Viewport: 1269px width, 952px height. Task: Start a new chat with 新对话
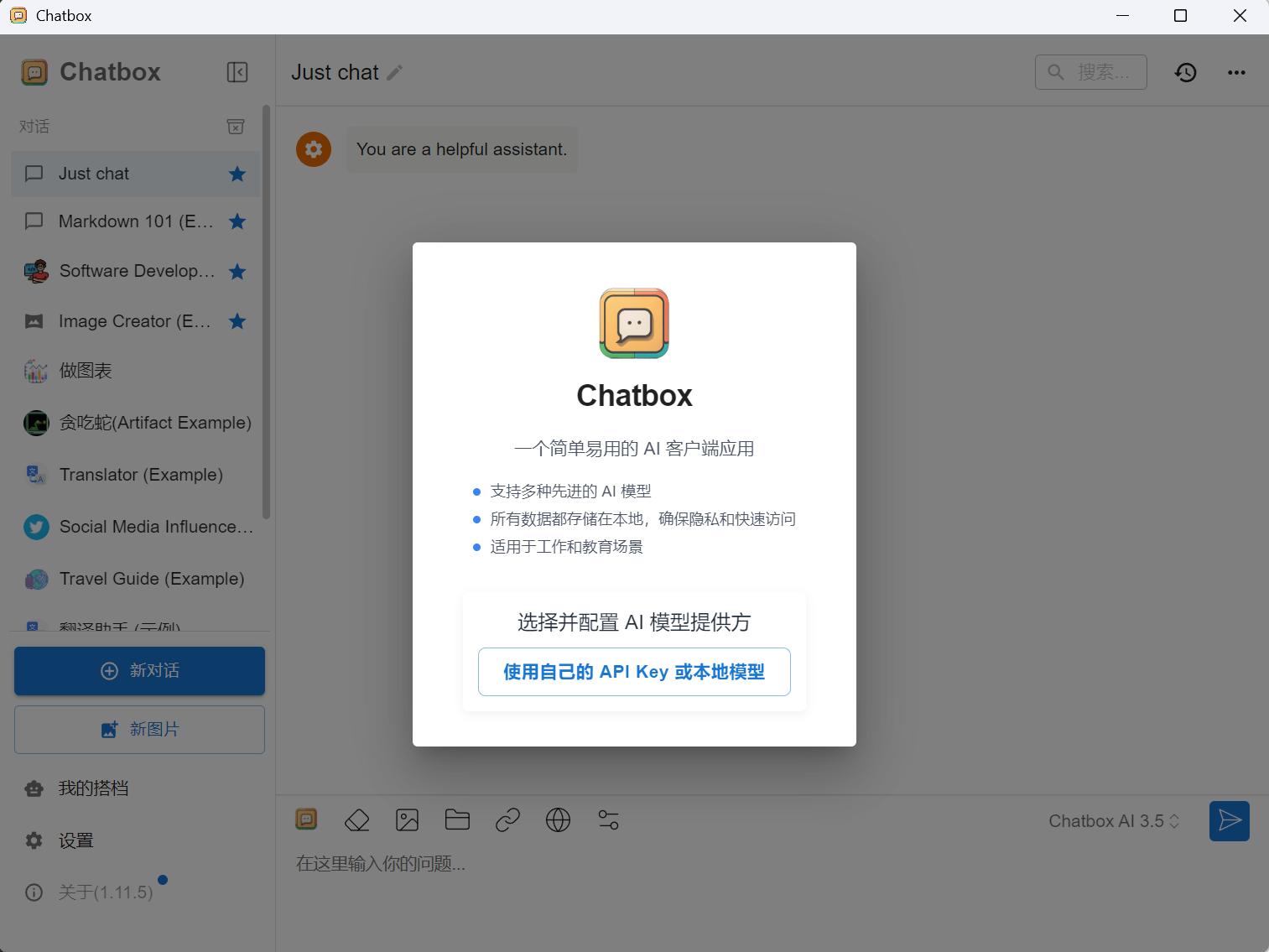(139, 671)
